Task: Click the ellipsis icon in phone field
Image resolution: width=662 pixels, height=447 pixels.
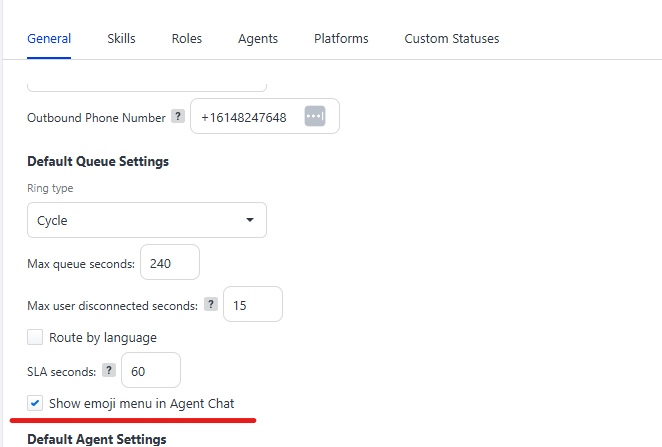Action: pyautogui.click(x=315, y=116)
